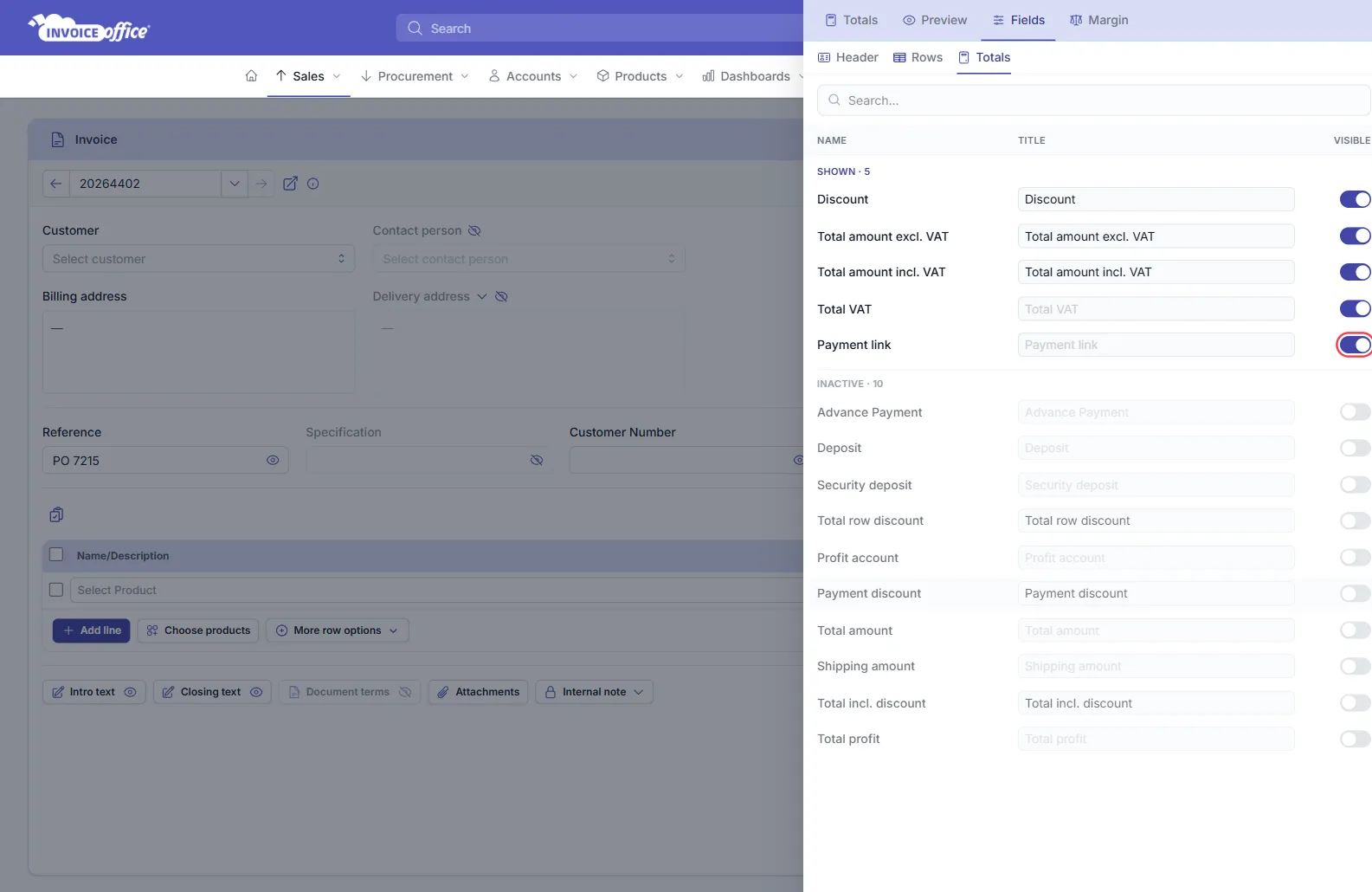This screenshot has width=1372, height=892.
Task: Click the Reference field PO 7215
Action: coord(165,460)
